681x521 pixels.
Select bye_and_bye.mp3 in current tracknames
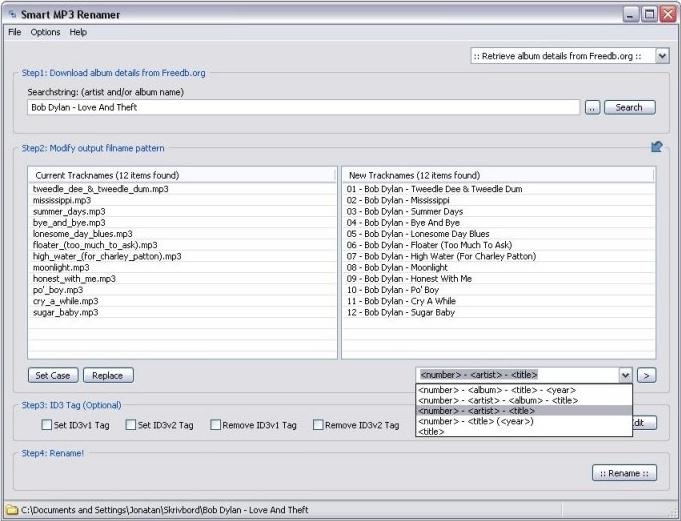182,223
